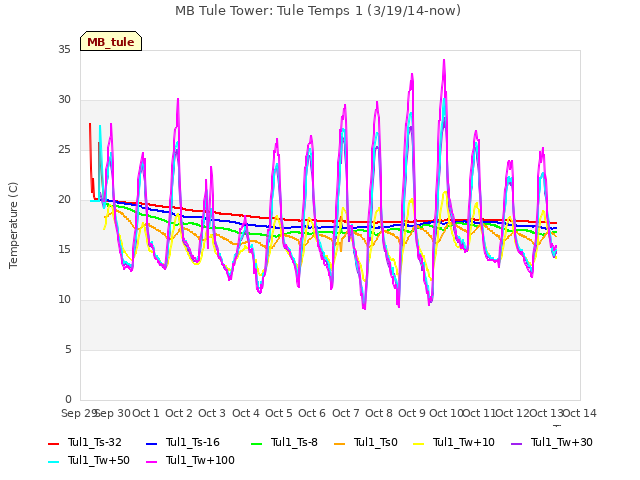Click the Oct 5 x-axis label
Screen dimensions: 640x480
point(279,413)
